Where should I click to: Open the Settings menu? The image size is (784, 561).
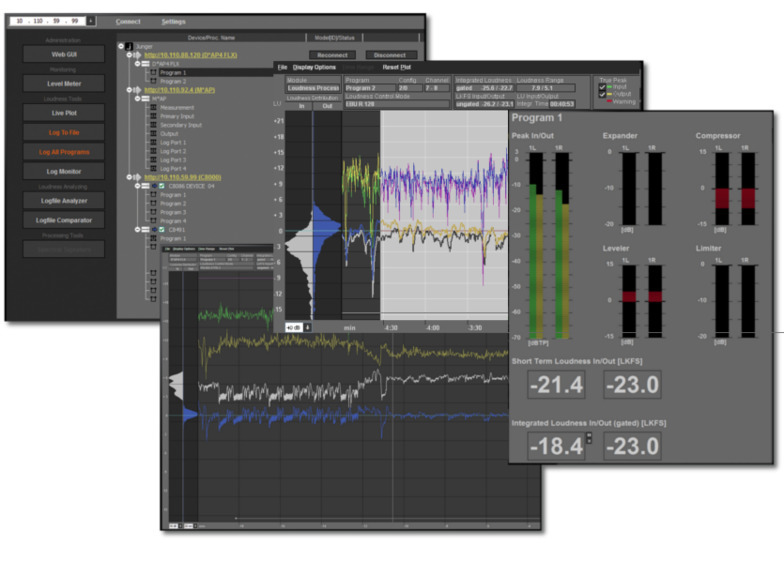173,21
